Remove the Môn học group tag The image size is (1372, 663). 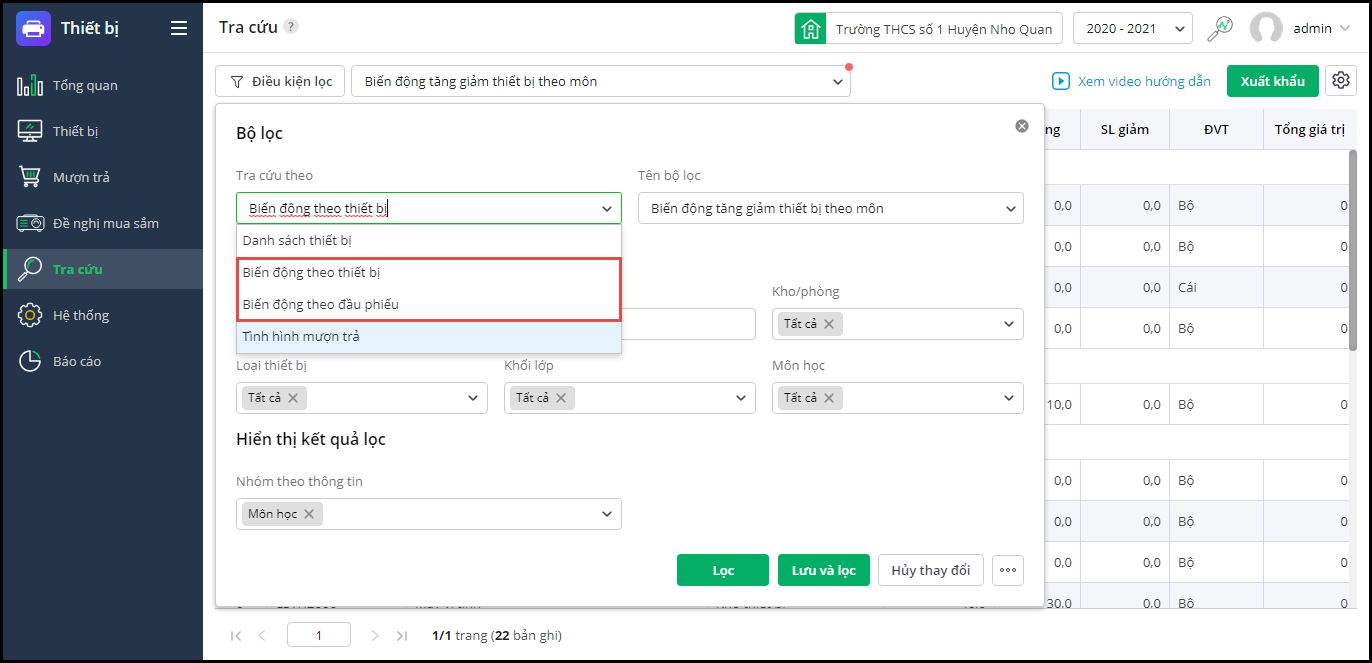point(309,514)
